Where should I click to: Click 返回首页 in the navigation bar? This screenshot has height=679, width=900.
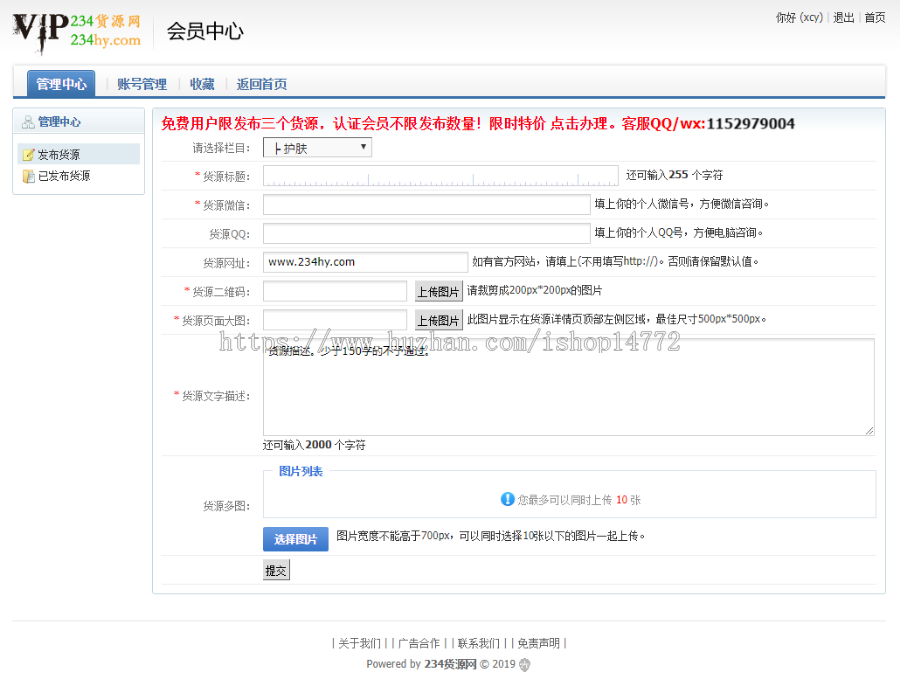tap(261, 84)
